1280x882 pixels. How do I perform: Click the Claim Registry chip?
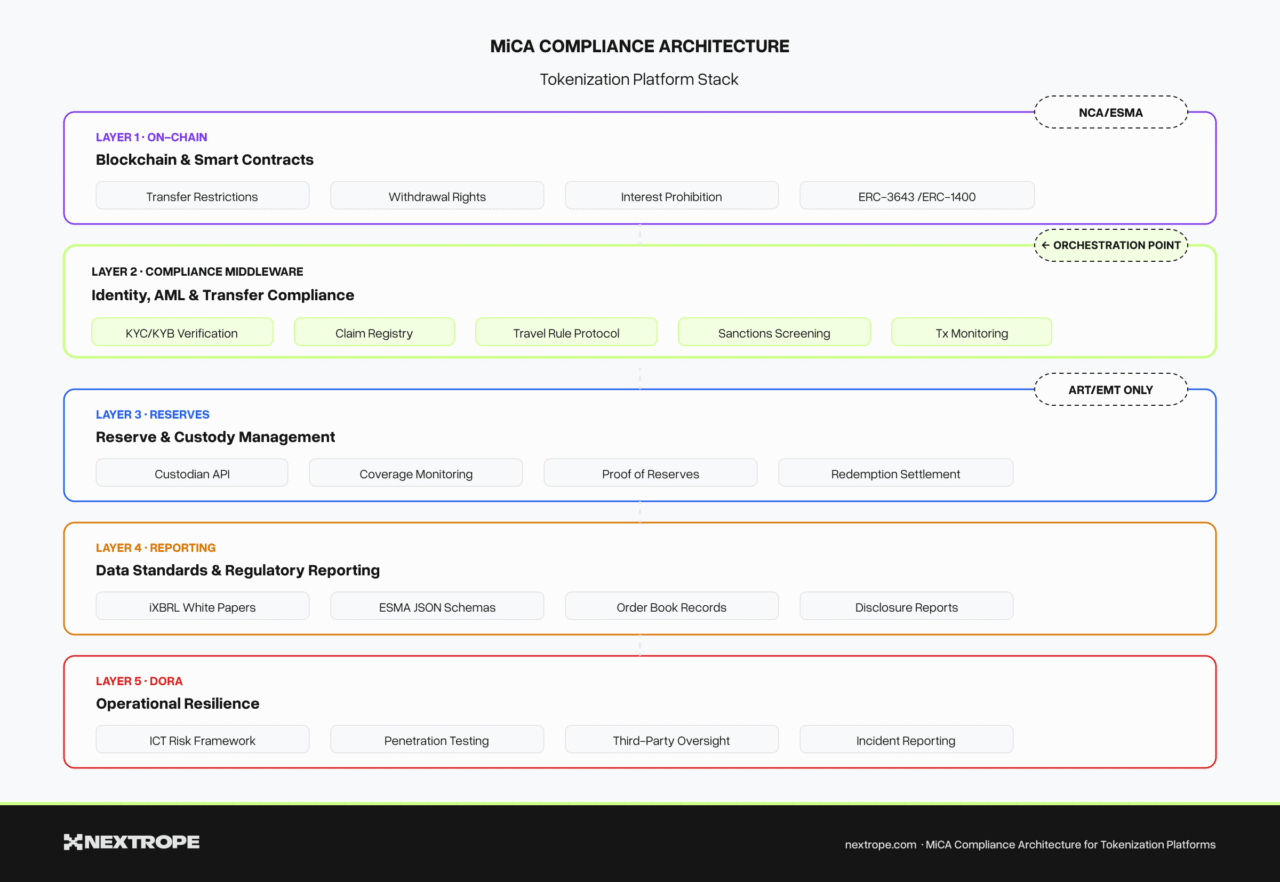(x=374, y=333)
